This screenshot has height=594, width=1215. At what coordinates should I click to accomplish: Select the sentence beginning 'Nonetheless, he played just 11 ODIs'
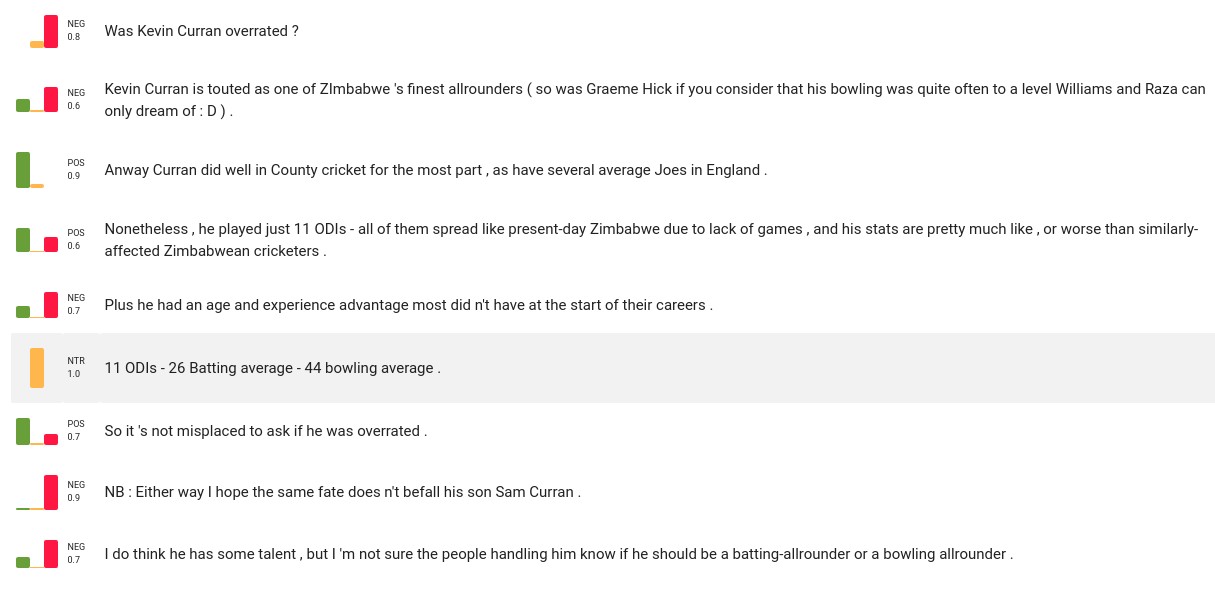(650, 240)
